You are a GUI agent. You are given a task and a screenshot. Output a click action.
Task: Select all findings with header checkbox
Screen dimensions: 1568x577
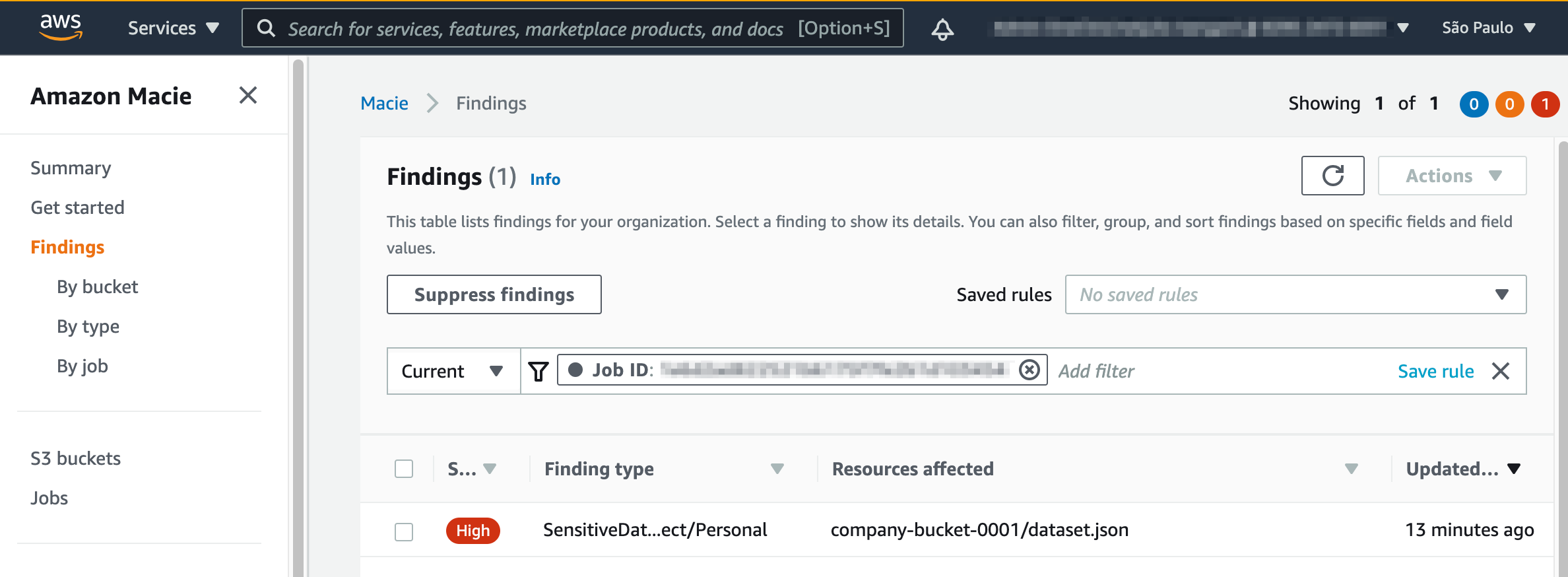point(404,469)
